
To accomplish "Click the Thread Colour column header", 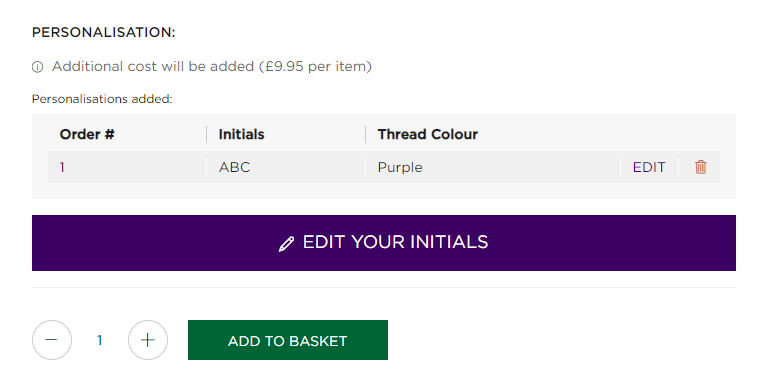I will pos(428,134).
